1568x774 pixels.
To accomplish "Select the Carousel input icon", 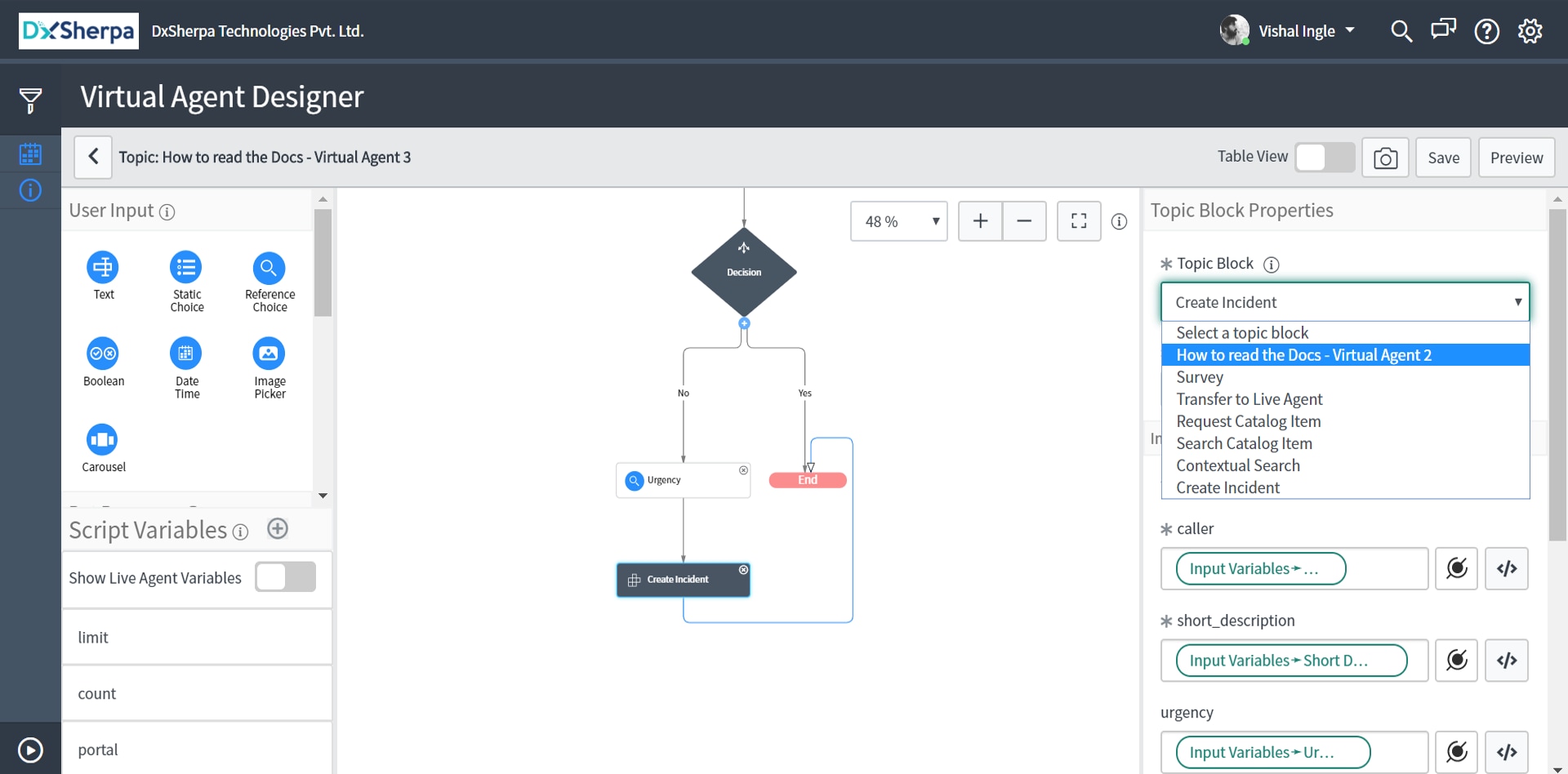I will [103, 440].
